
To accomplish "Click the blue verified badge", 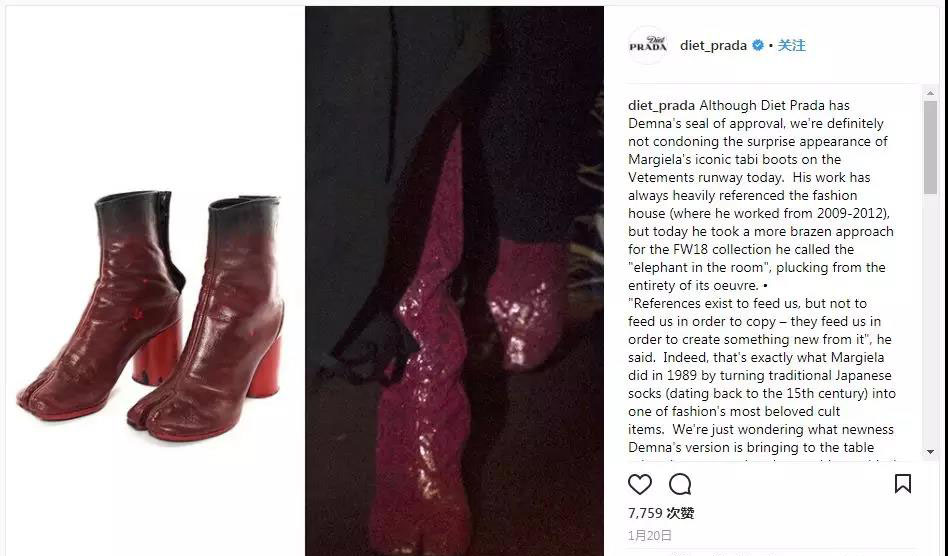I will click(x=758, y=45).
